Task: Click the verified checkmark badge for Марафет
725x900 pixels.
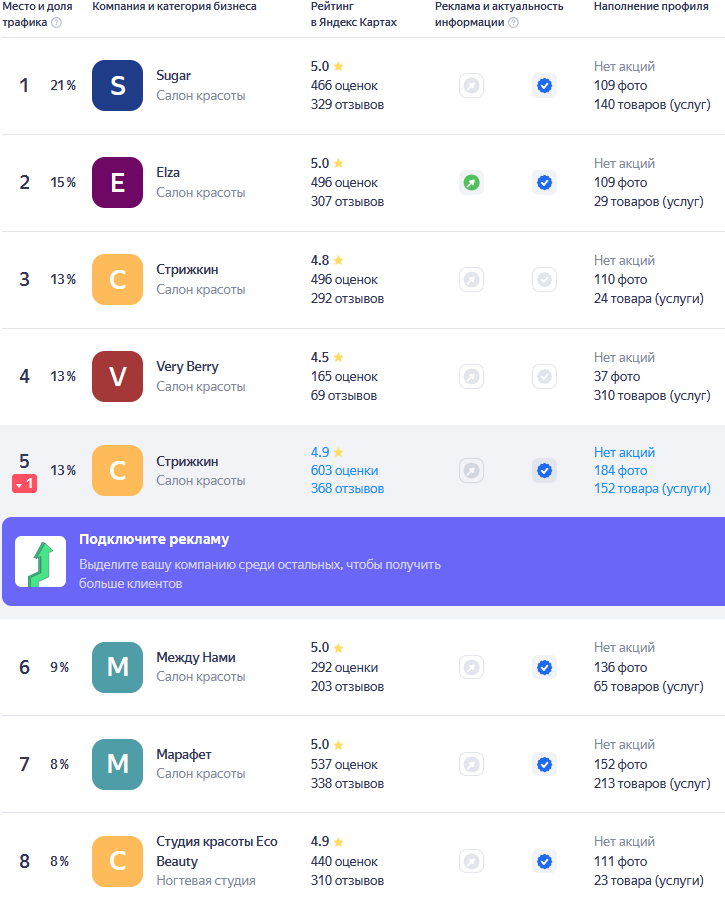Action: 544,765
